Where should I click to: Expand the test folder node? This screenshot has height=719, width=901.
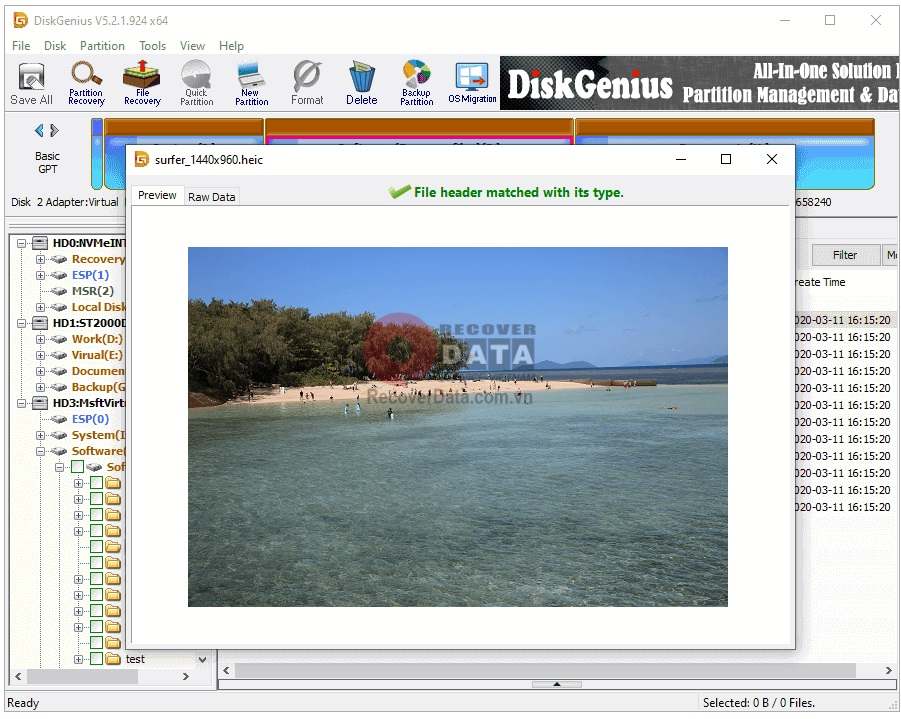pyautogui.click(x=78, y=659)
